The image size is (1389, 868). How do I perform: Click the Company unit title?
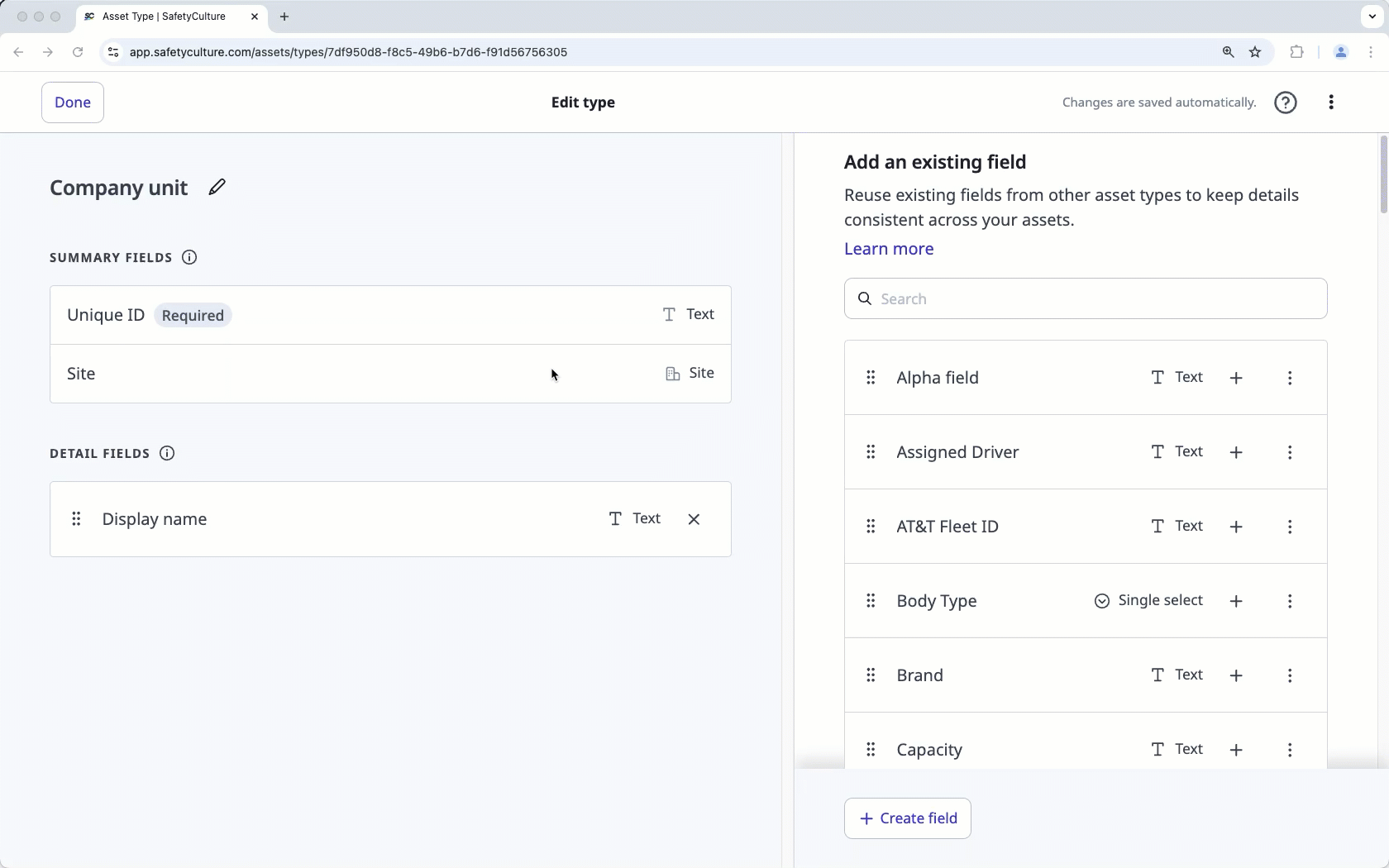(x=119, y=188)
